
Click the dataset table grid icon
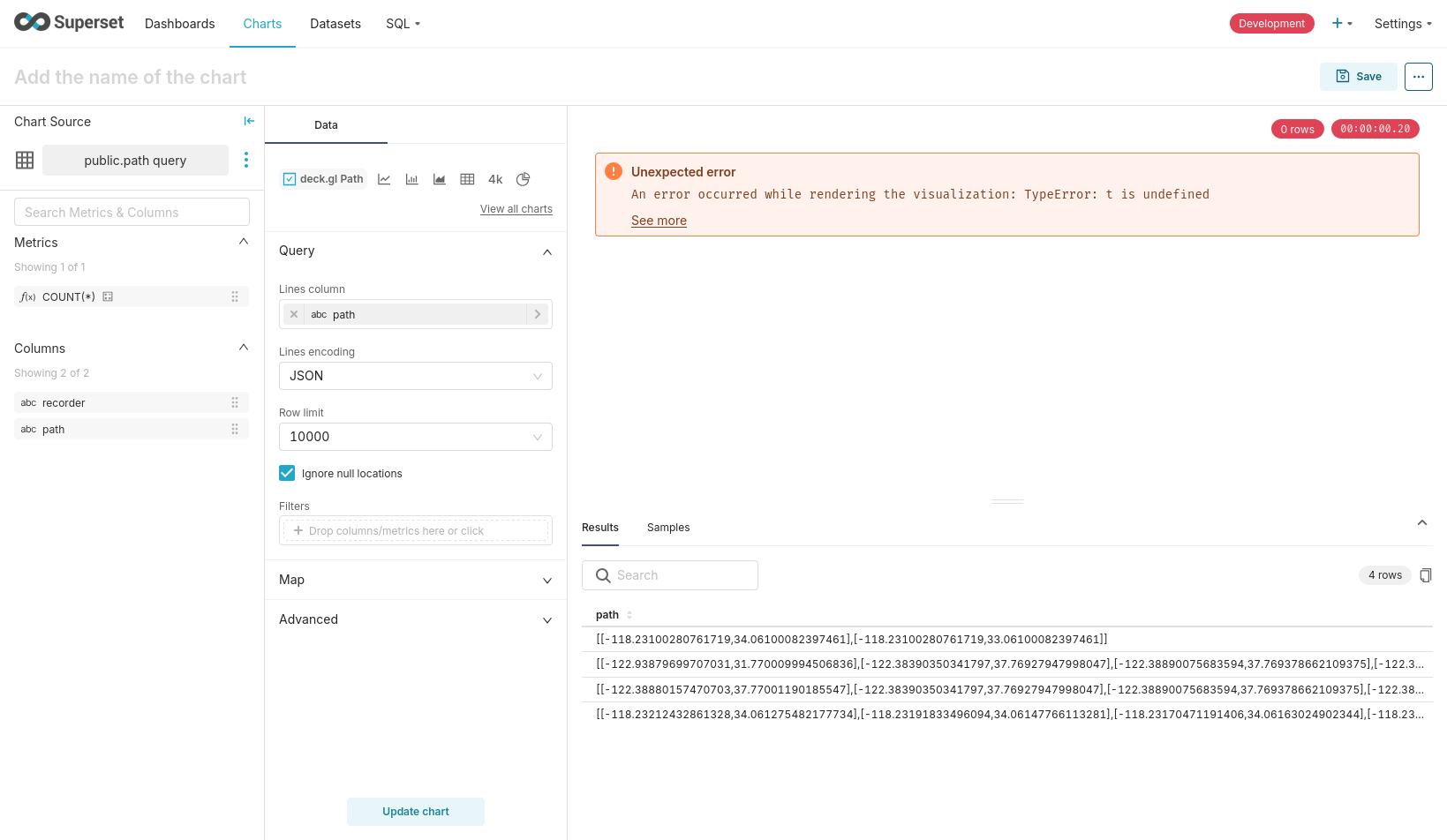point(25,160)
